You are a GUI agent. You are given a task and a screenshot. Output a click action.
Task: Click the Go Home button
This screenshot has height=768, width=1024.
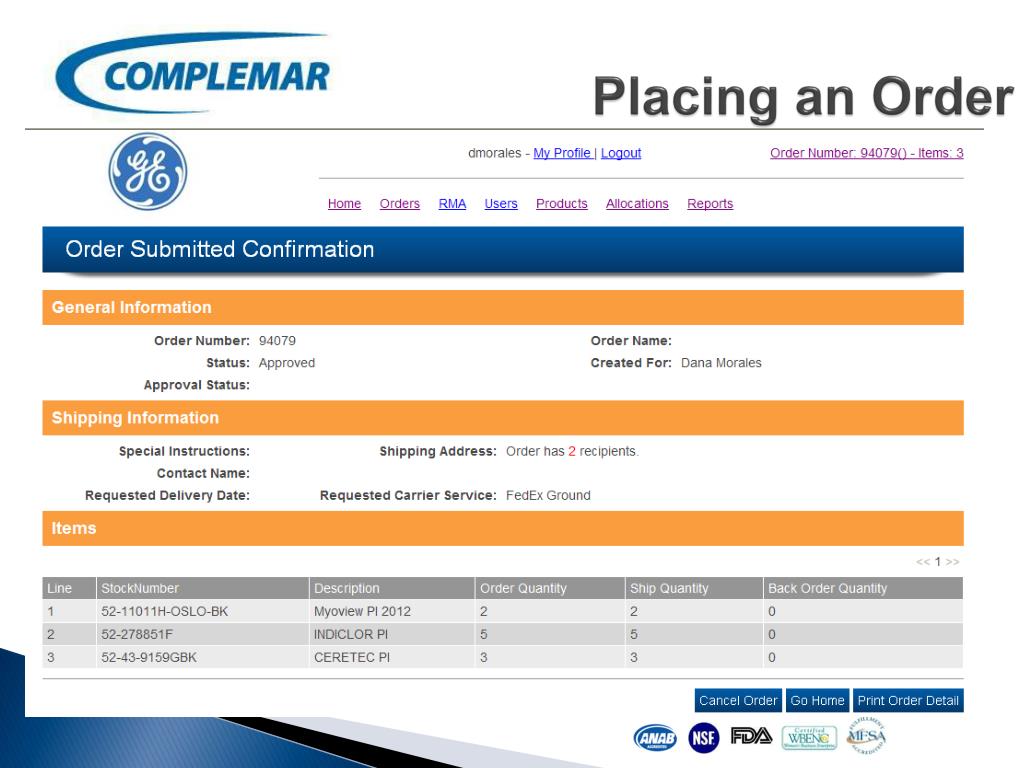coord(817,701)
